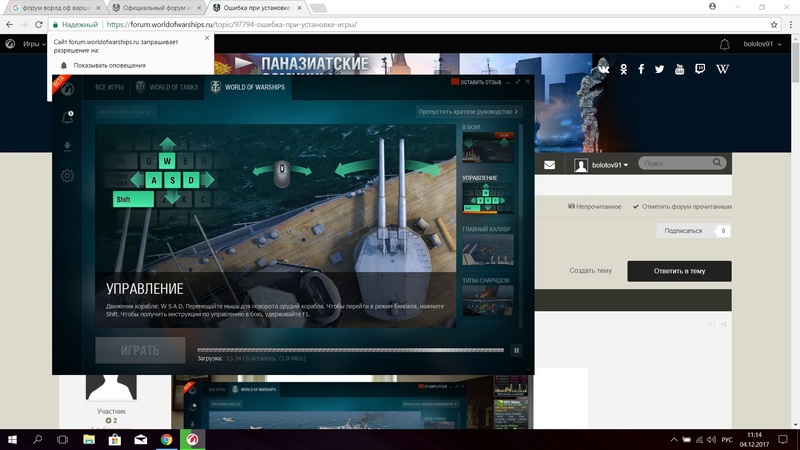Viewport: 800px width, 450px height.
Task: Open notifications bell in Game Center sidebar
Action: pos(67,118)
